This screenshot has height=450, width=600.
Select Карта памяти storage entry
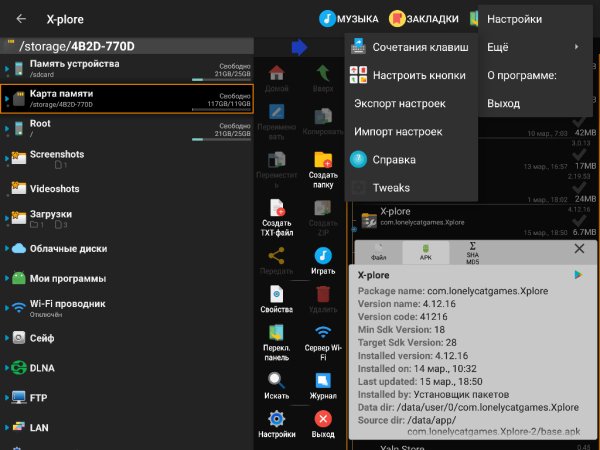[x=127, y=99]
